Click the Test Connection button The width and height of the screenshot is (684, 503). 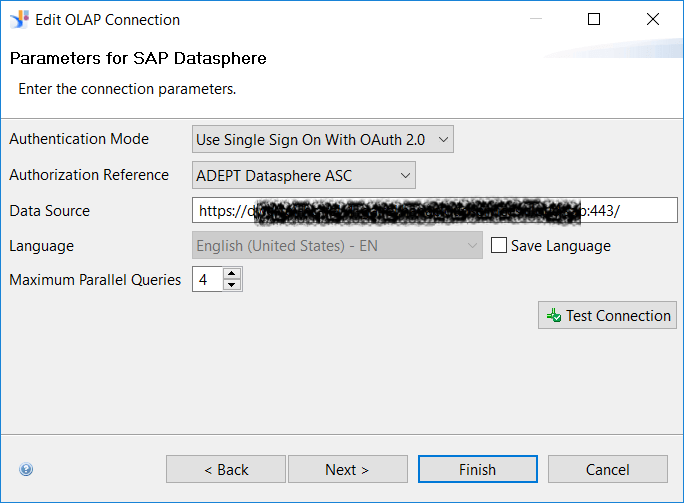(x=607, y=315)
